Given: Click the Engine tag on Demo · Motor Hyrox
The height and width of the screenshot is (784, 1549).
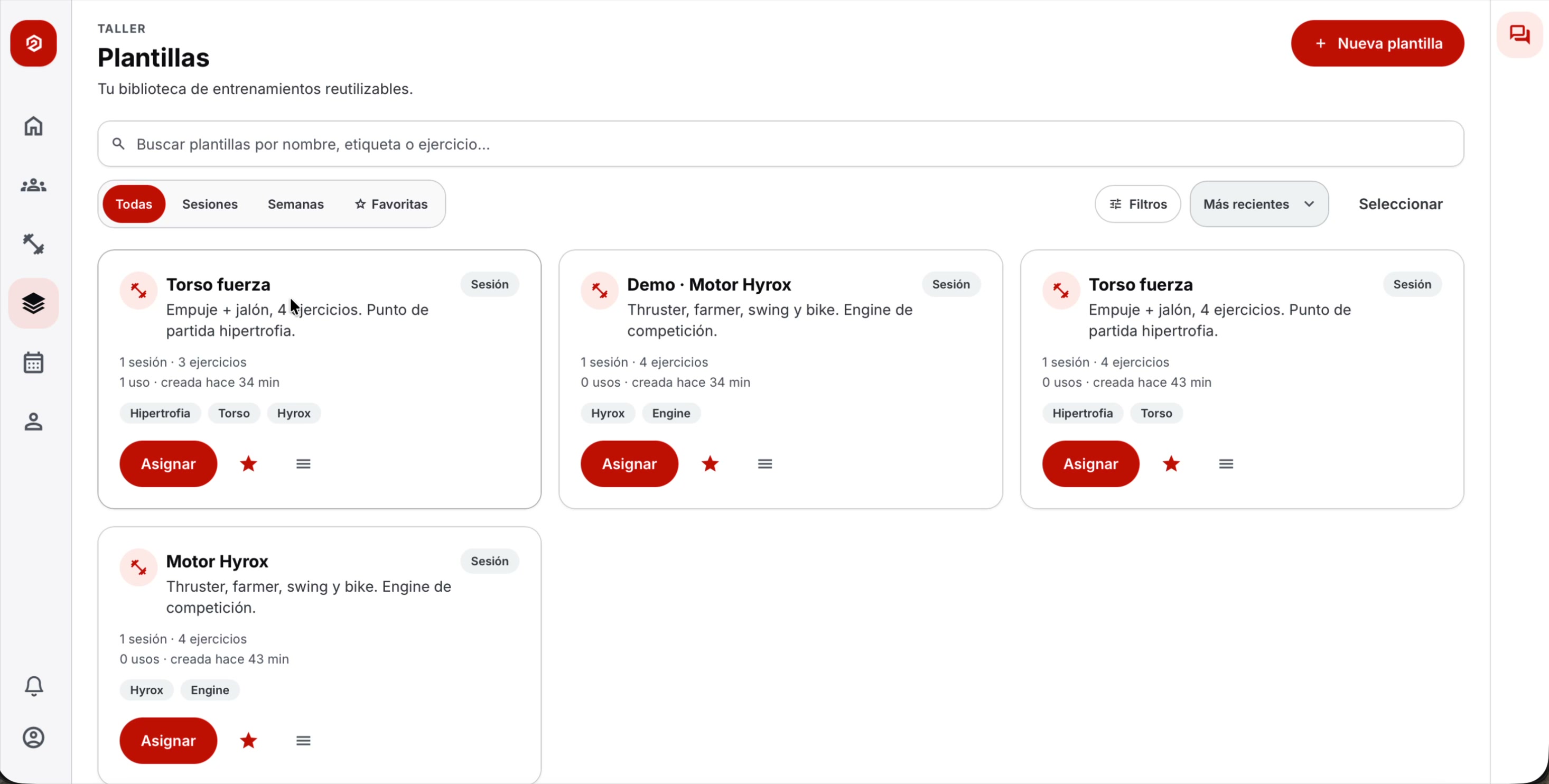Looking at the screenshot, I should pos(671,413).
